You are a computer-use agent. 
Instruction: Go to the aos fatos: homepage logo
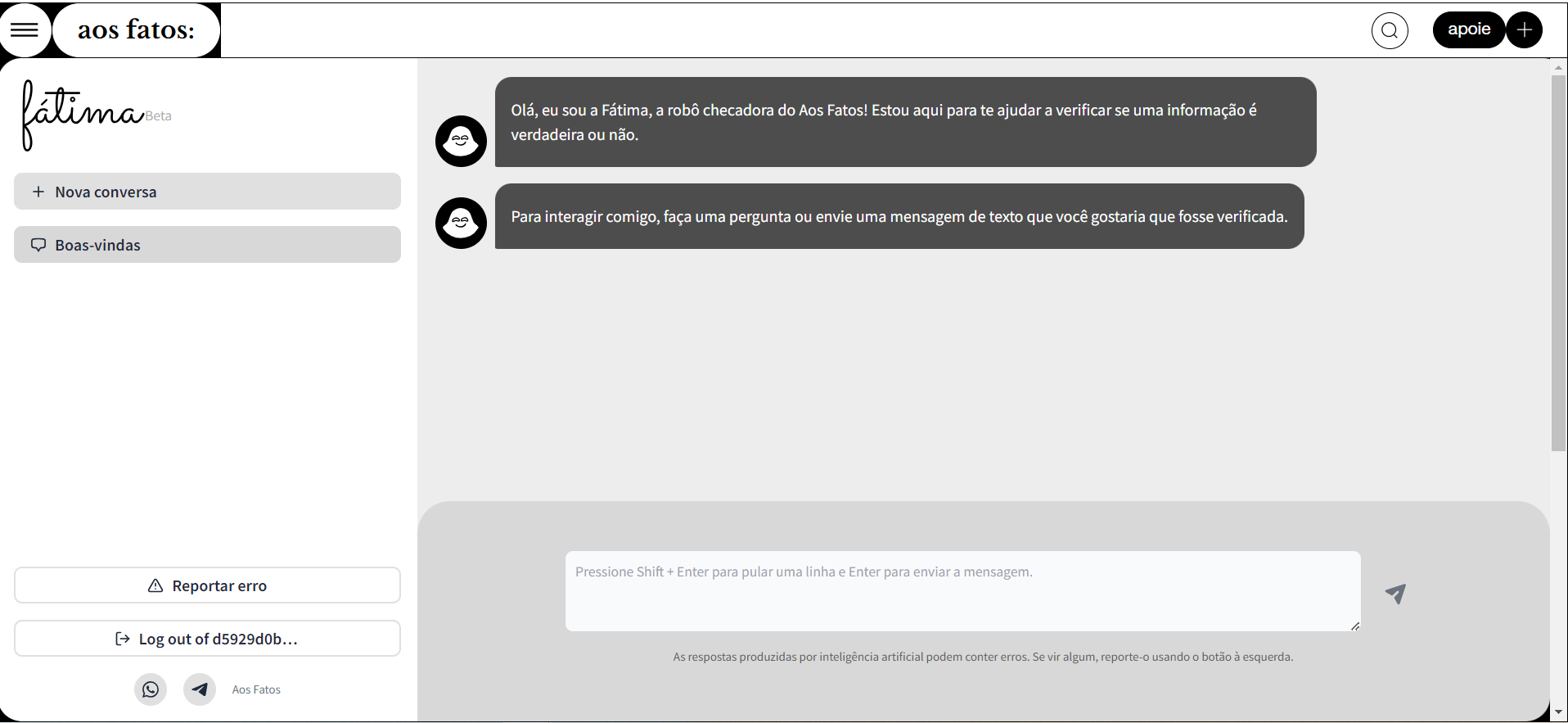click(137, 30)
